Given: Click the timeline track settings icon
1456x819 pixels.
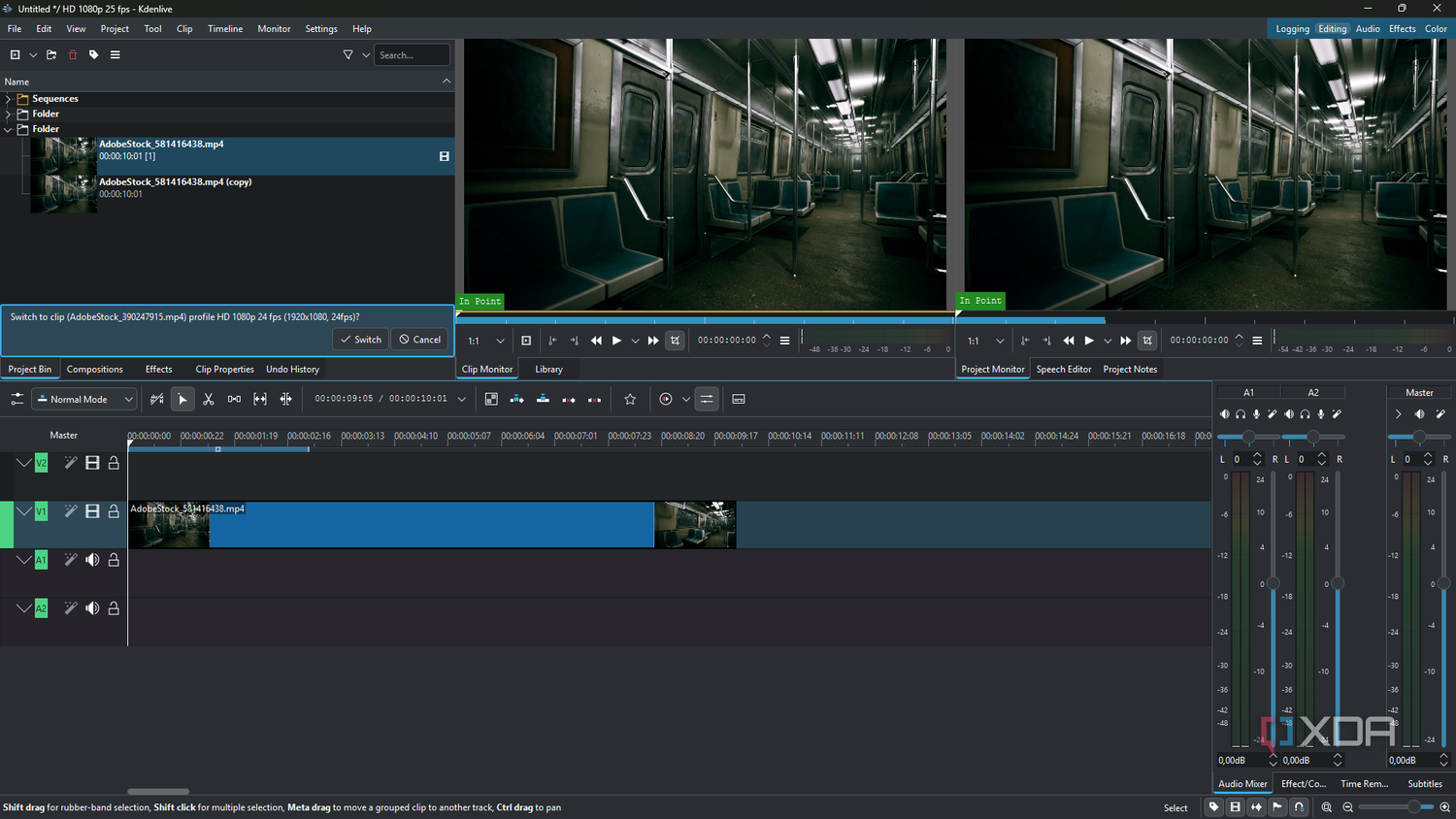Looking at the screenshot, I should coord(17,399).
